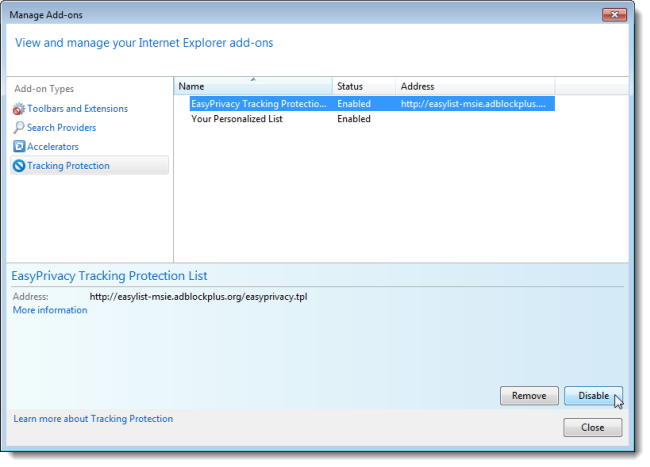
Task: Click the Toolbars and Extensions gear icon
Action: (19, 109)
